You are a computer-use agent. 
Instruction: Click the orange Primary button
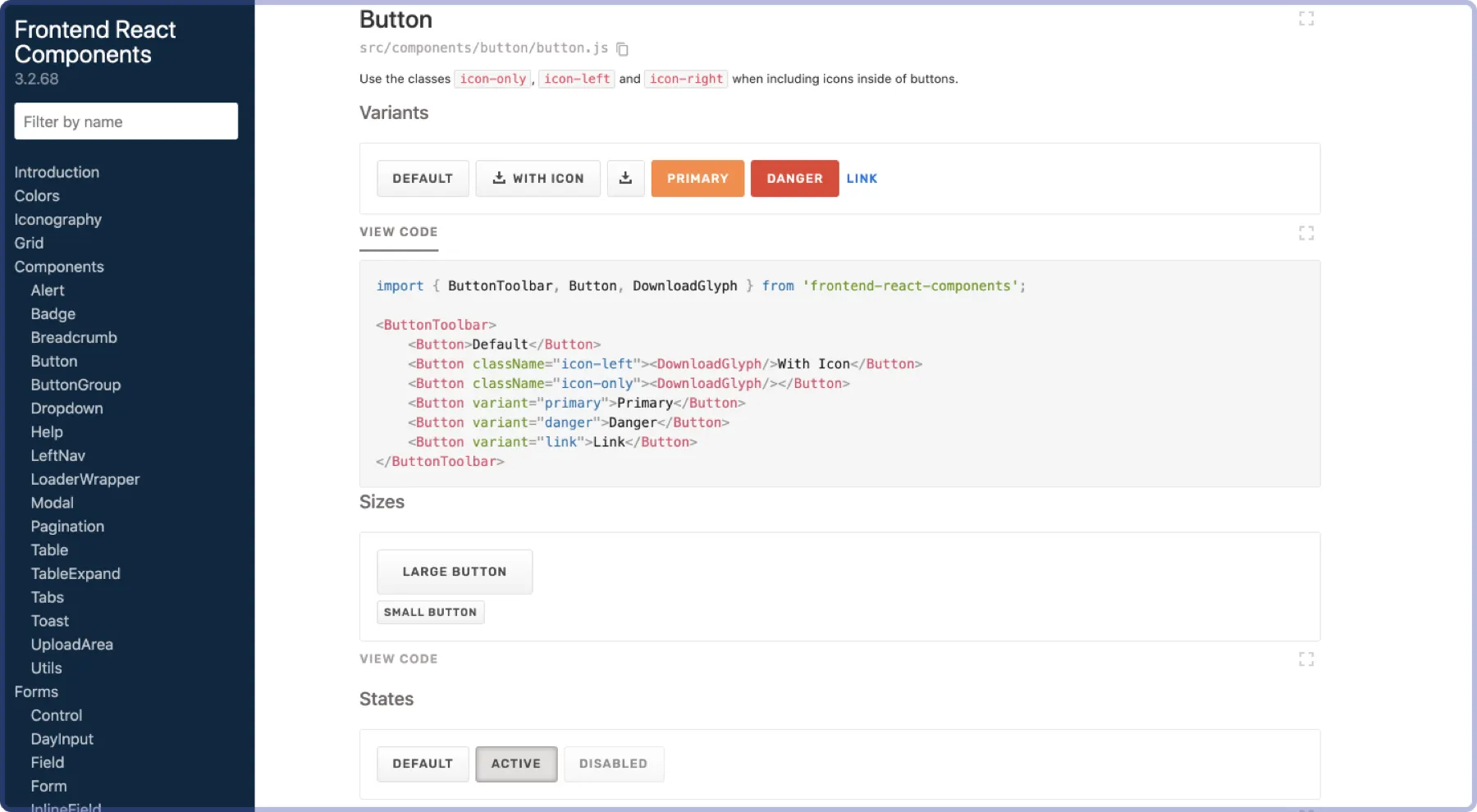point(697,179)
